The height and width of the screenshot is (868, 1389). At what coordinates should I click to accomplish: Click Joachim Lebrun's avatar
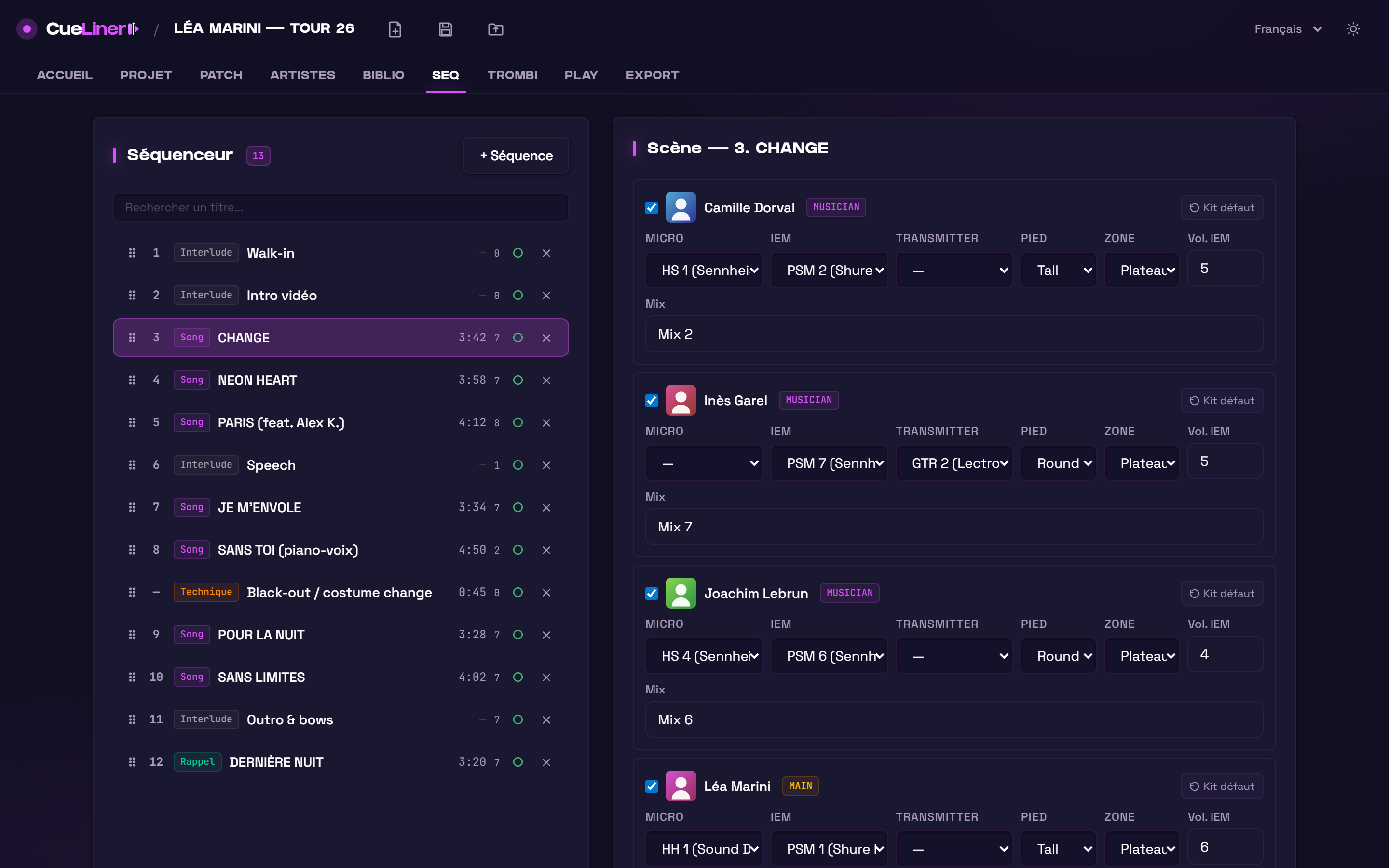tap(681, 593)
